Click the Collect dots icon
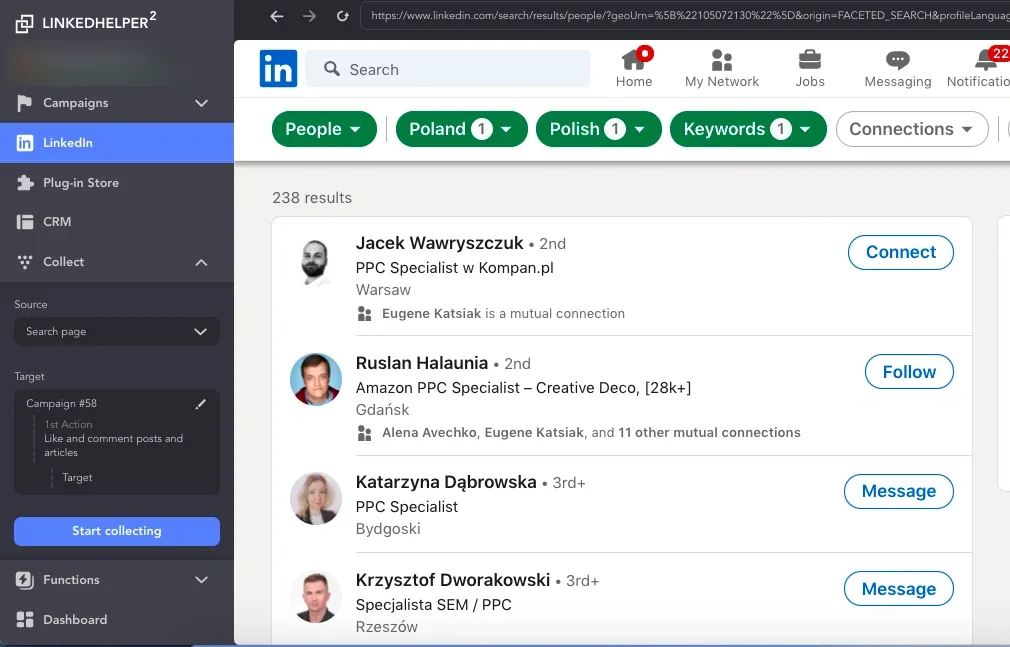The image size is (1010, 647). 24,262
